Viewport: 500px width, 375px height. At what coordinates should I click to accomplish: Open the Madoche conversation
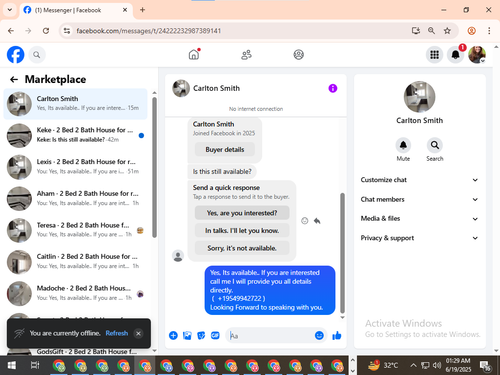point(75,293)
